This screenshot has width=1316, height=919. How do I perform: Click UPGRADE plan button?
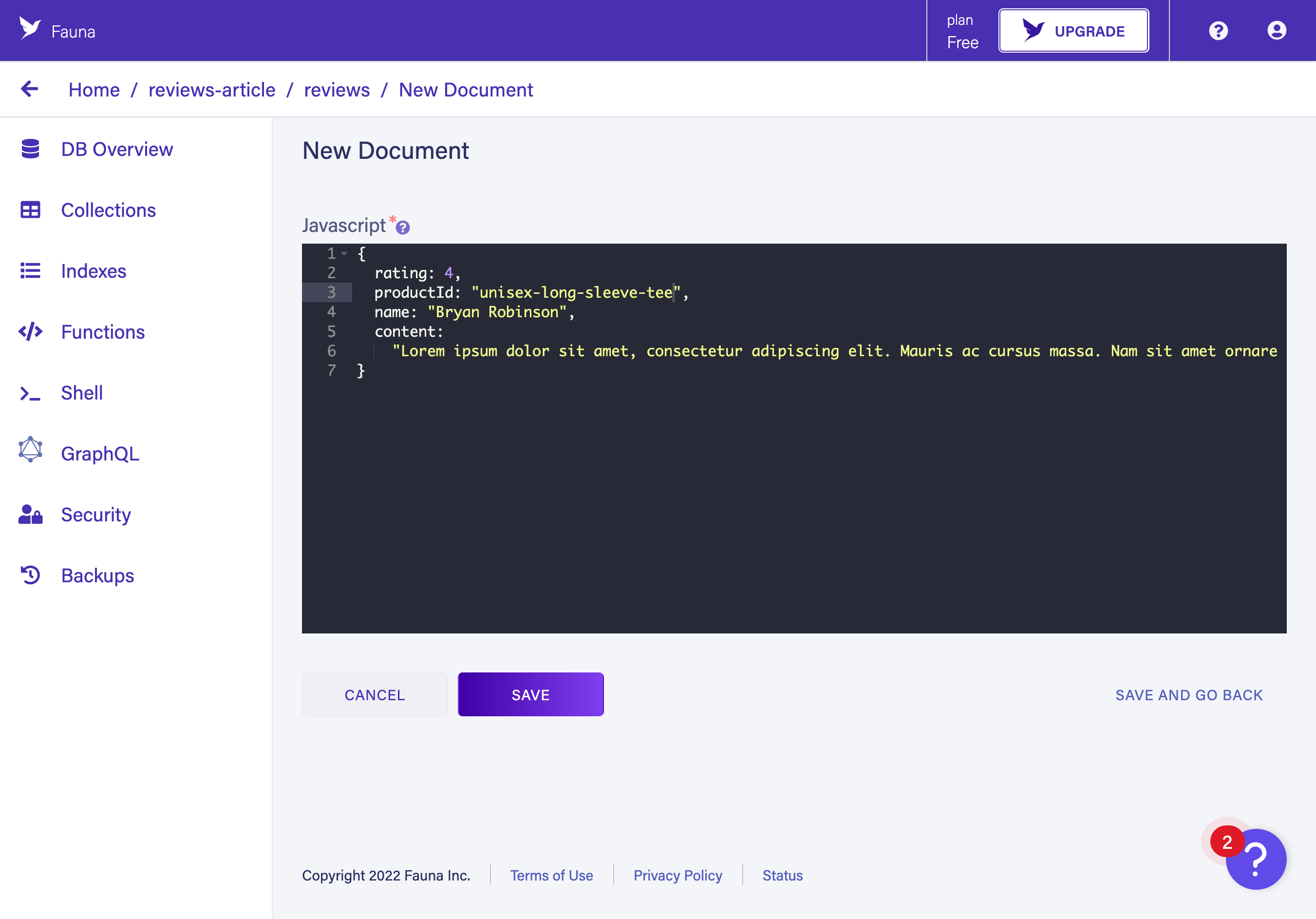(x=1075, y=30)
